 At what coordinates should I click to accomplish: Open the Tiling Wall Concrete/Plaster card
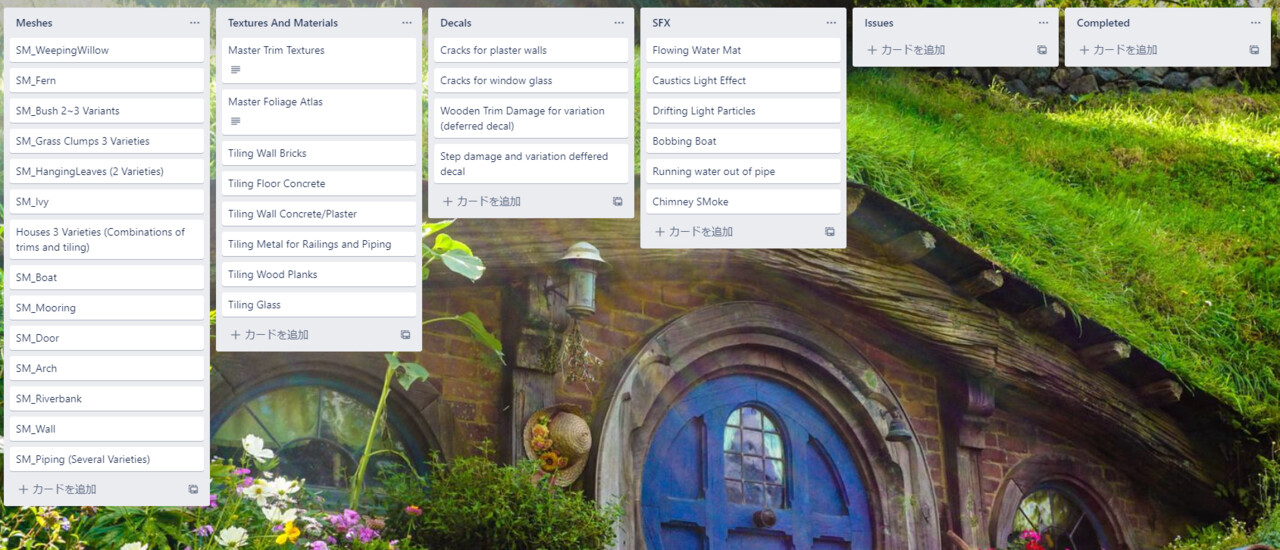coord(319,214)
